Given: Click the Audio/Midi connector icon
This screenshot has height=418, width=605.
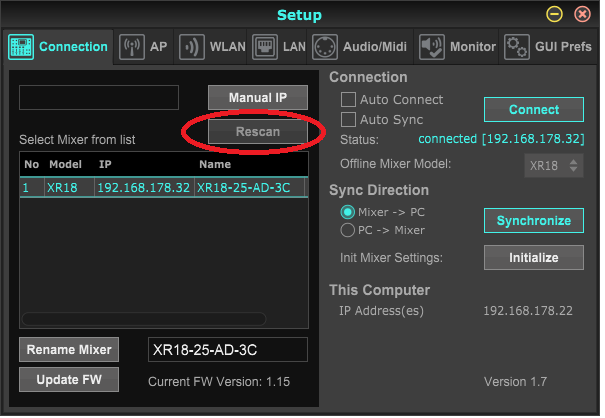Looking at the screenshot, I should tap(324, 47).
